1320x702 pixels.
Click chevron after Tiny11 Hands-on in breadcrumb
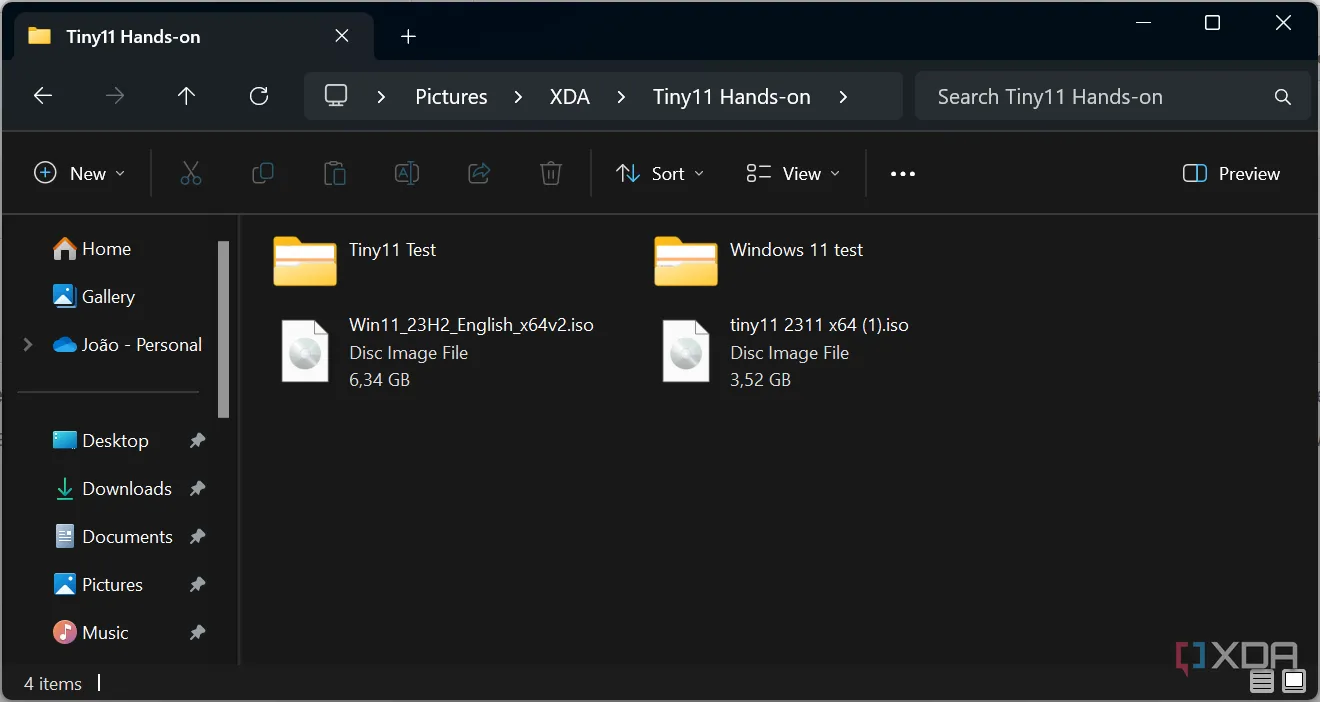point(843,97)
